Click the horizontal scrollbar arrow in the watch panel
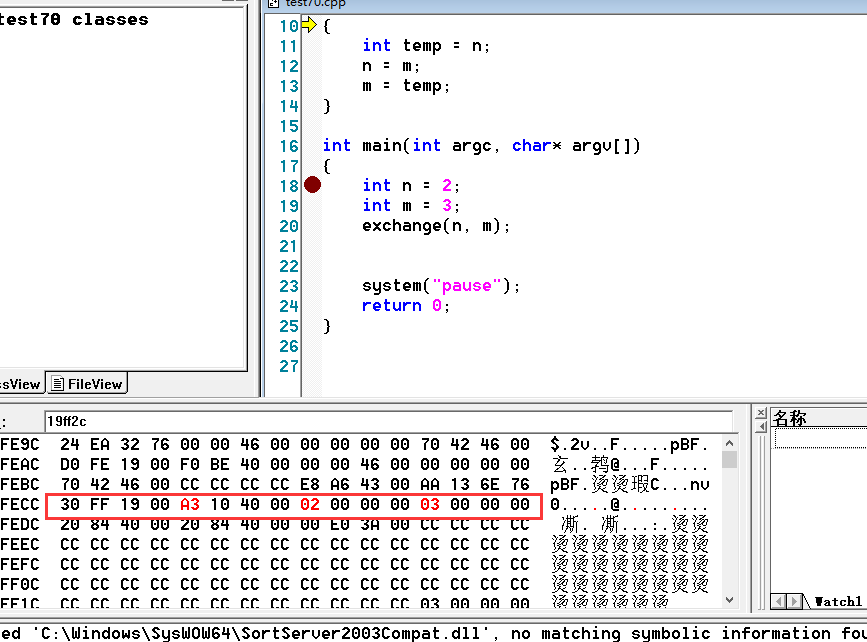 [x=786, y=601]
